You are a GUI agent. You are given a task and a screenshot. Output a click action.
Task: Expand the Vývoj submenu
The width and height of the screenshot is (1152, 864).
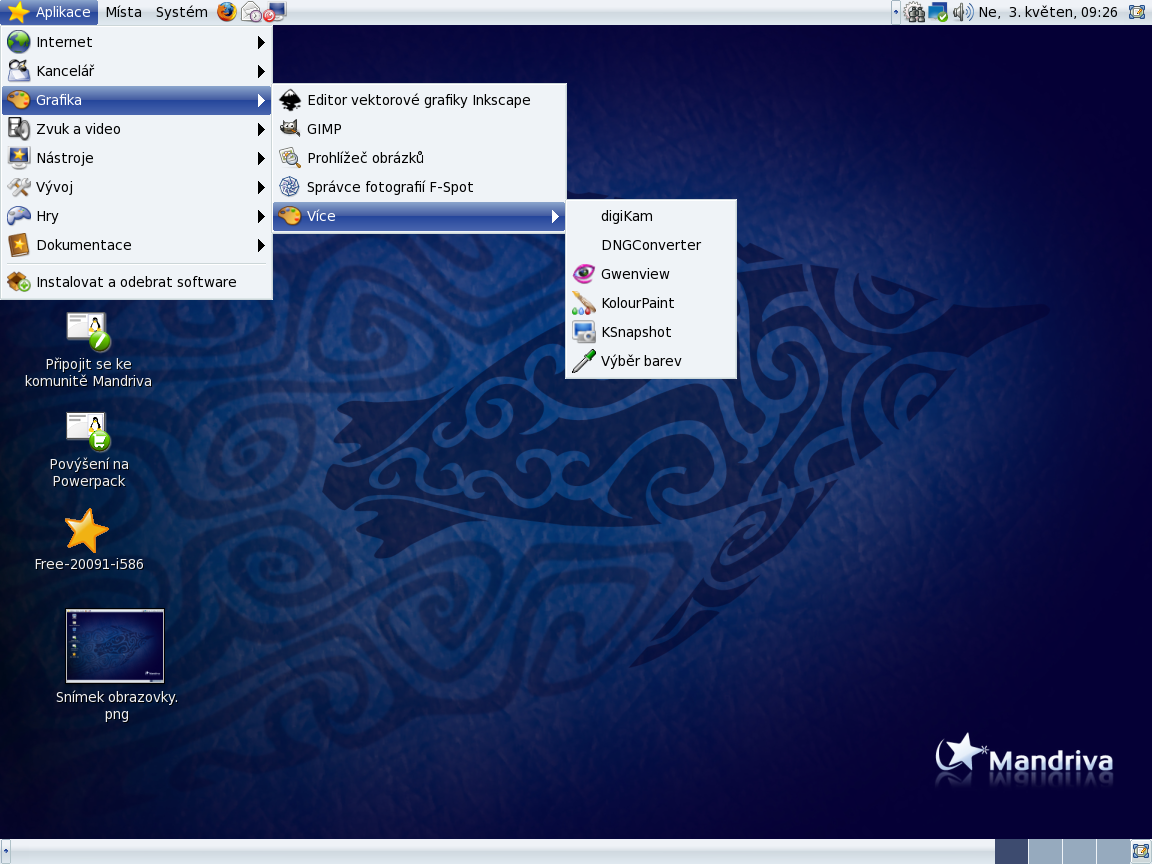tap(137, 187)
